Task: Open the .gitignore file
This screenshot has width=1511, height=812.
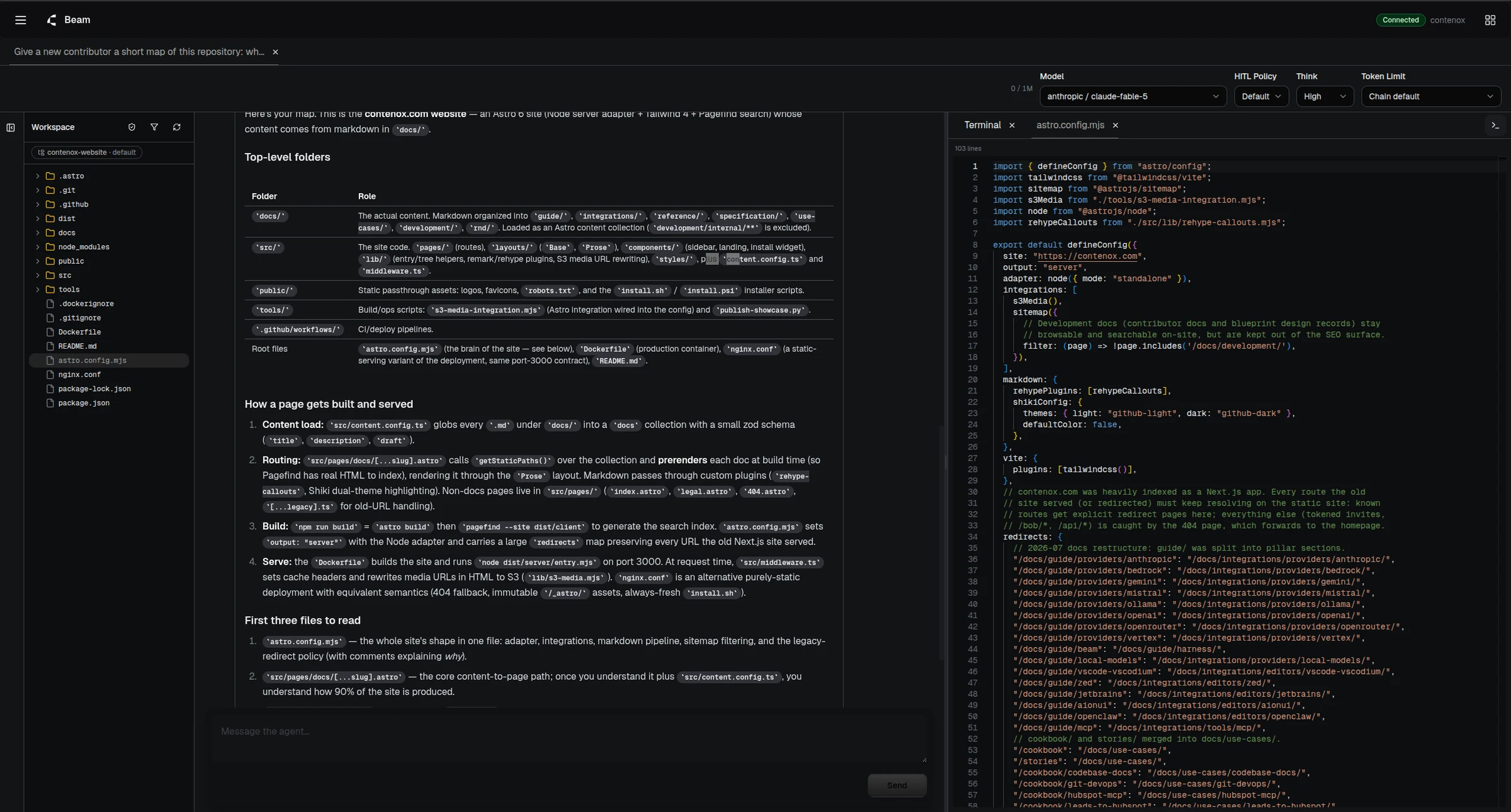Action: tap(109, 318)
